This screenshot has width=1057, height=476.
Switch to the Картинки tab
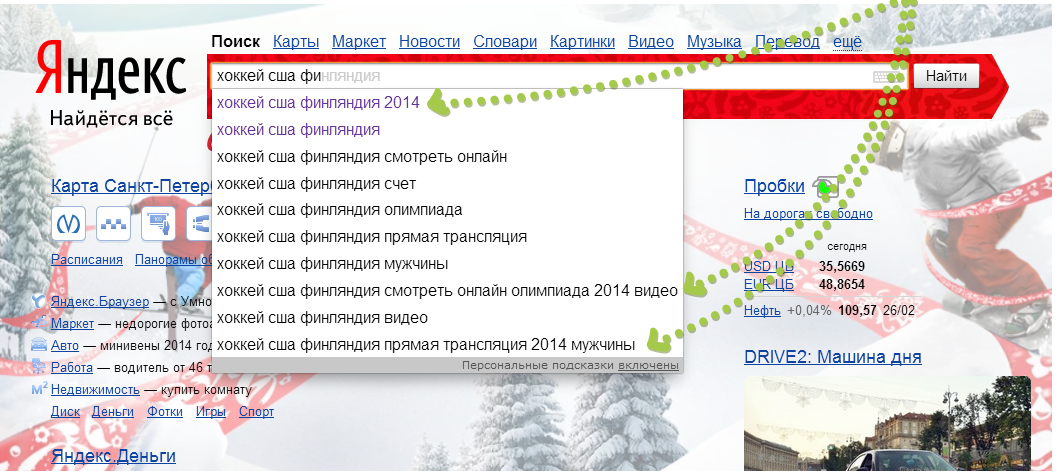[x=582, y=42]
